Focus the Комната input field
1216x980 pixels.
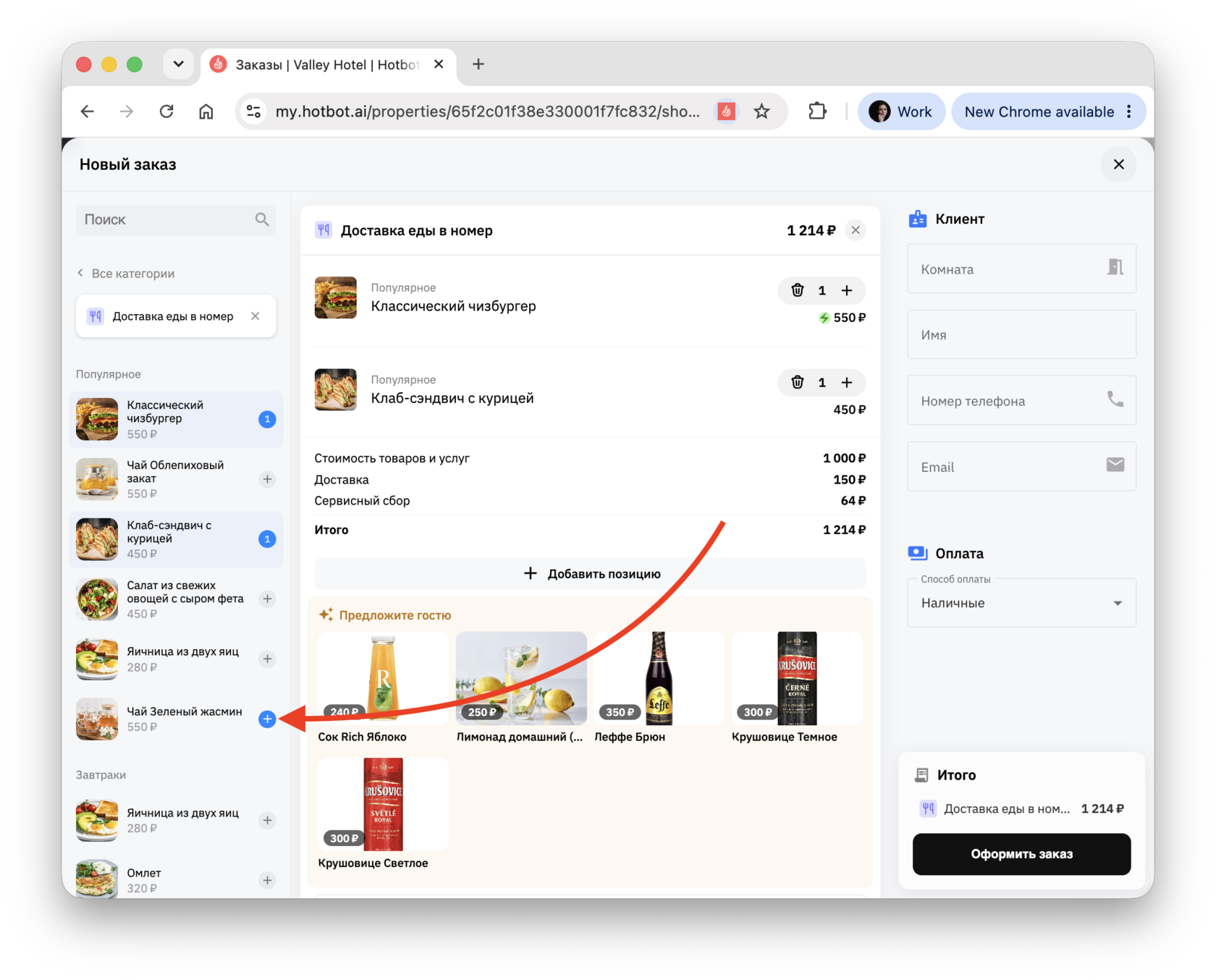1021,269
